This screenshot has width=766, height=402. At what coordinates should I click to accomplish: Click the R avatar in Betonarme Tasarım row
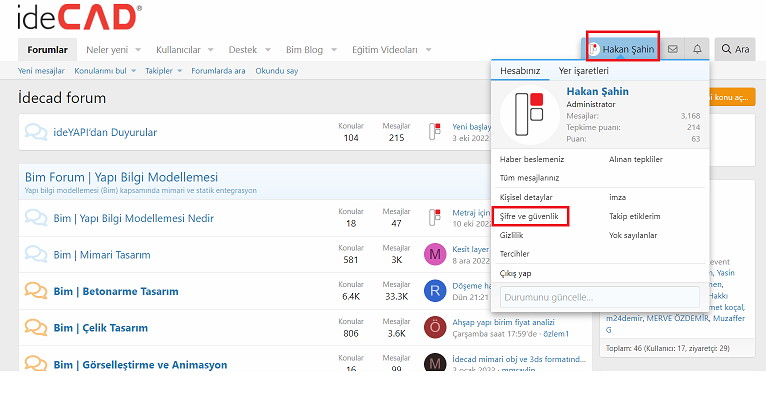[435, 291]
